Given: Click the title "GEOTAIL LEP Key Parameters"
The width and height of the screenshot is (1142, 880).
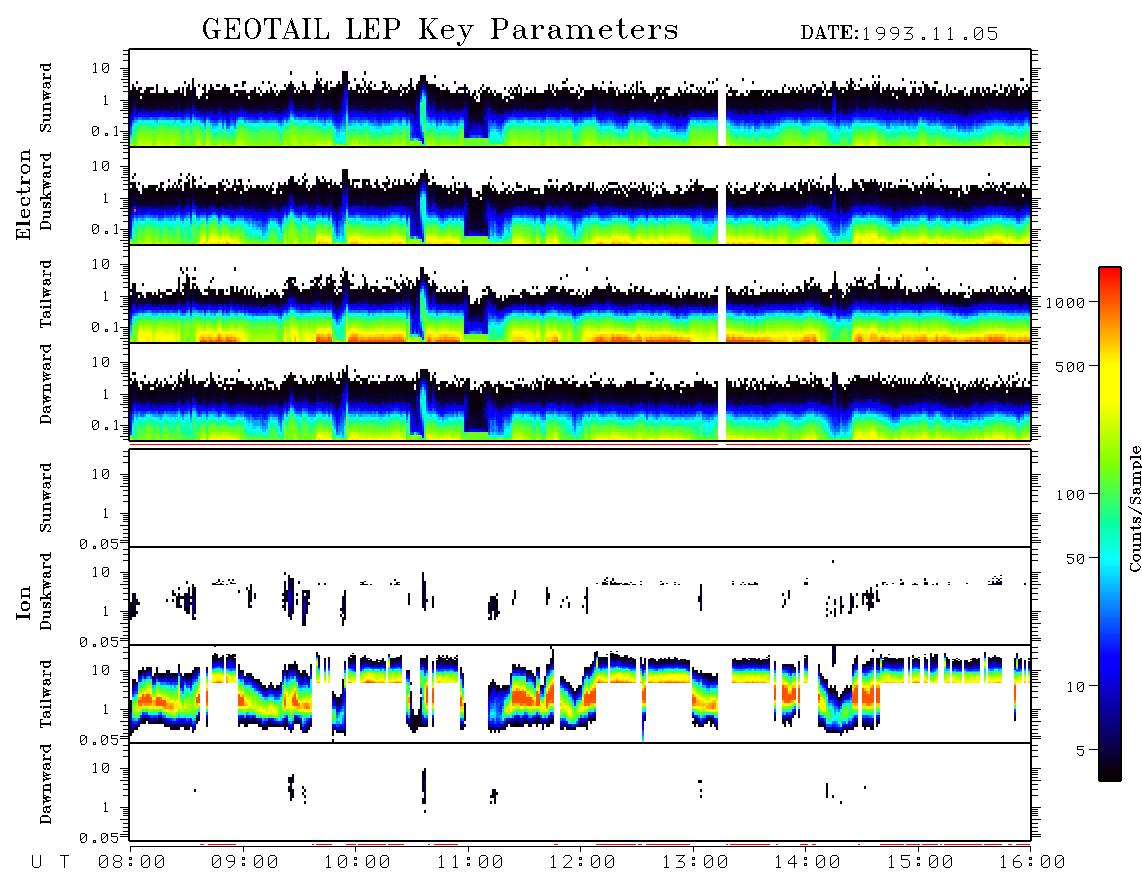Looking at the screenshot, I should (440, 29).
